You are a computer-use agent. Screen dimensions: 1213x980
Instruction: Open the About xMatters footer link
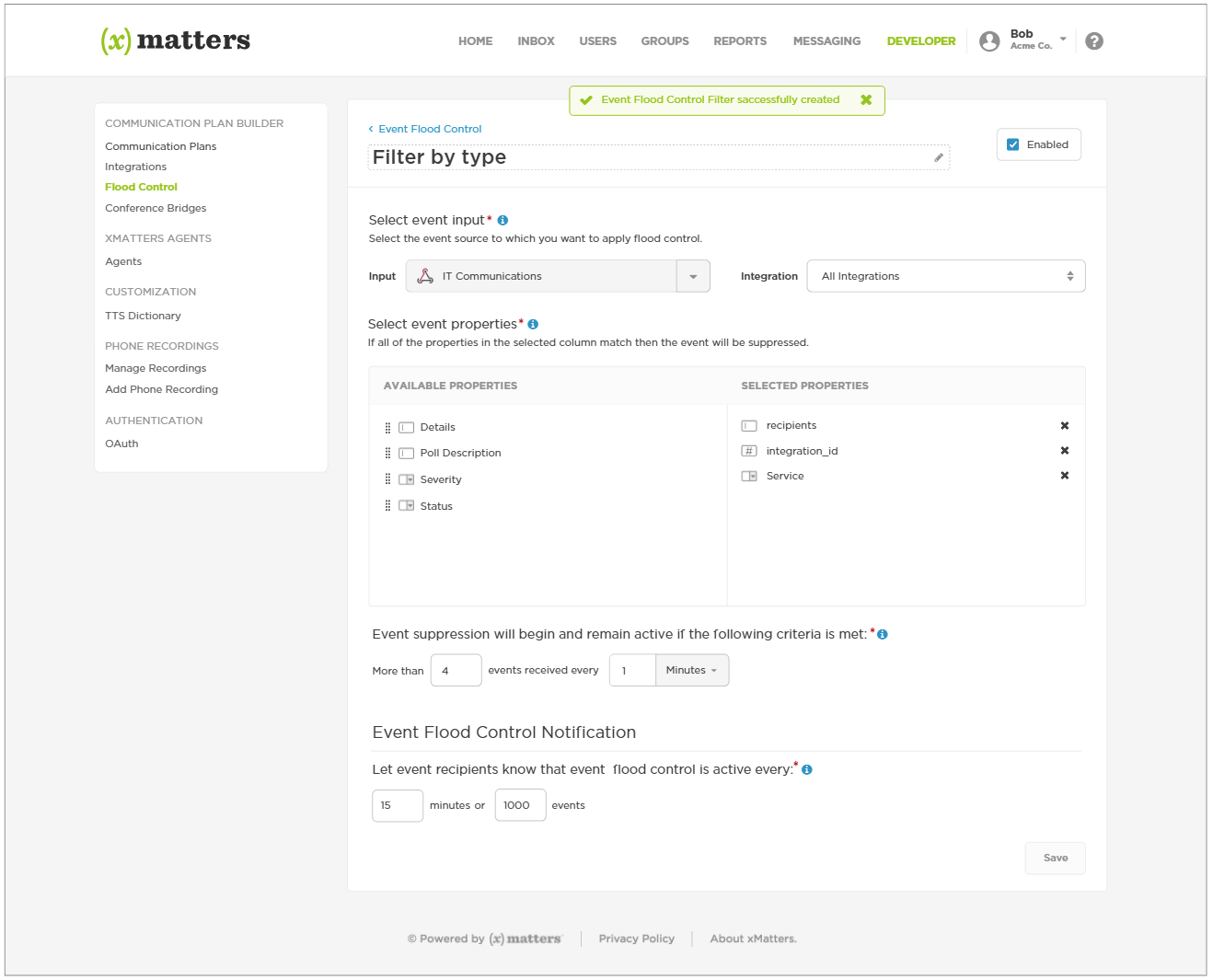pos(753,939)
